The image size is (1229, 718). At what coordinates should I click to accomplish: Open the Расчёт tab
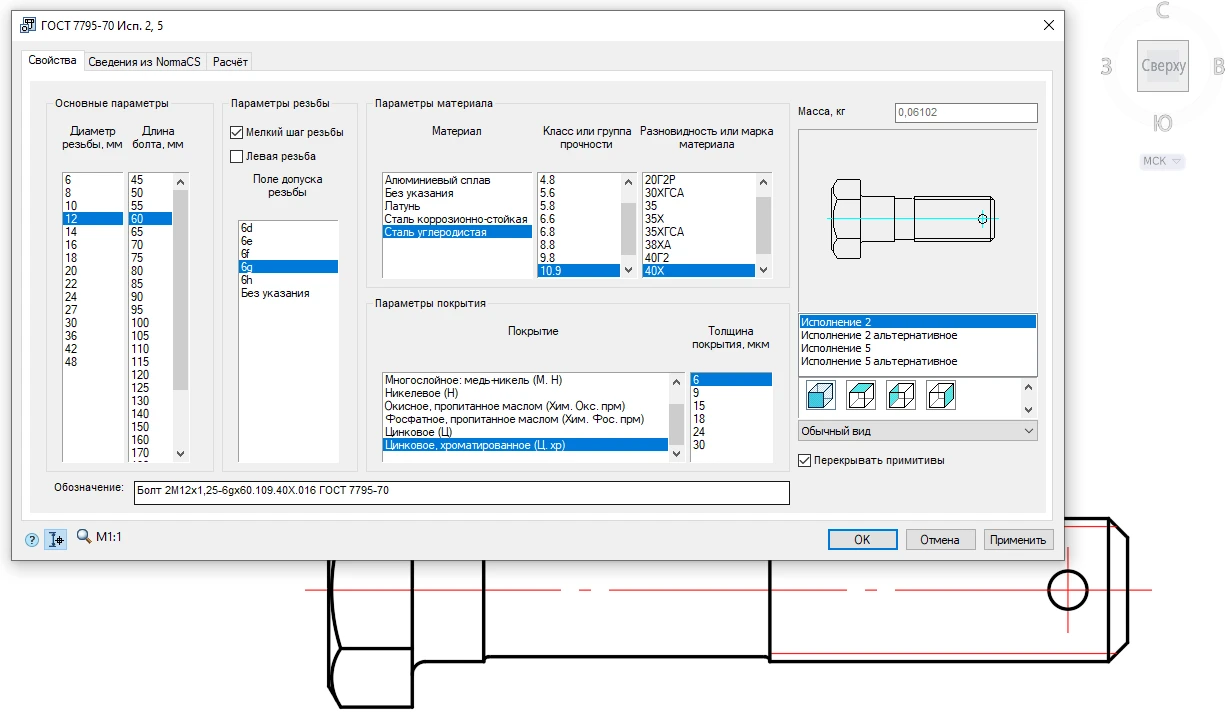click(230, 62)
